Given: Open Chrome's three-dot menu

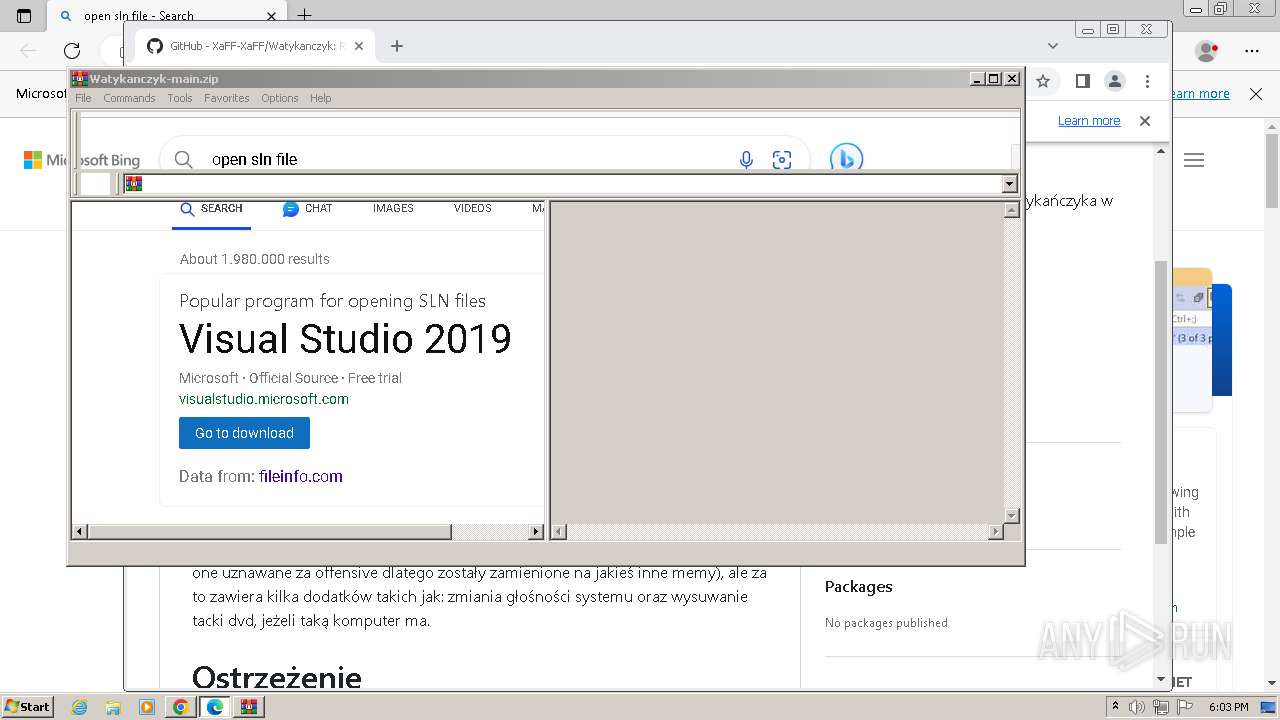Looking at the screenshot, I should point(1147,81).
